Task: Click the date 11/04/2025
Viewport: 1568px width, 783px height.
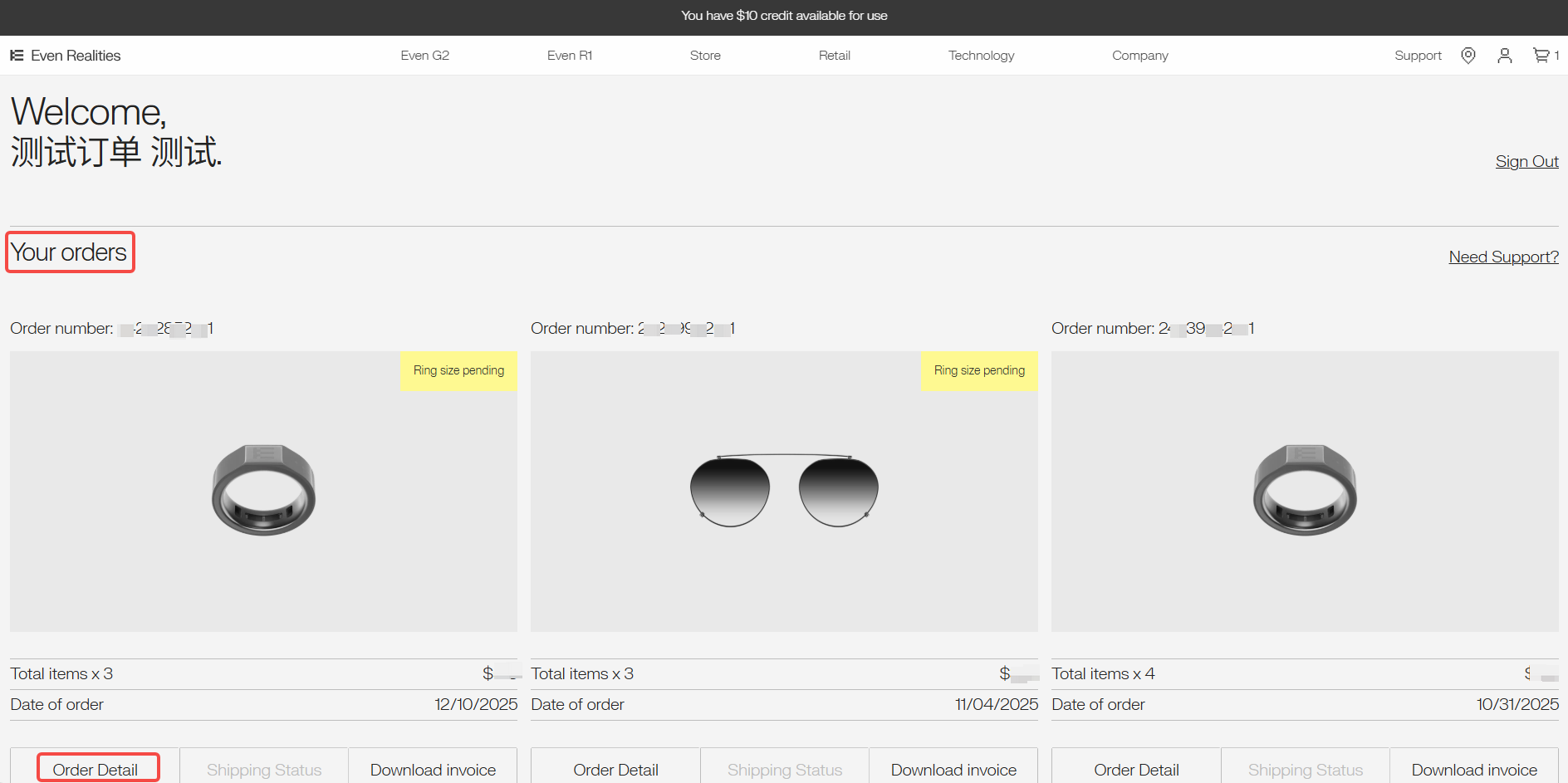Action: [x=997, y=704]
